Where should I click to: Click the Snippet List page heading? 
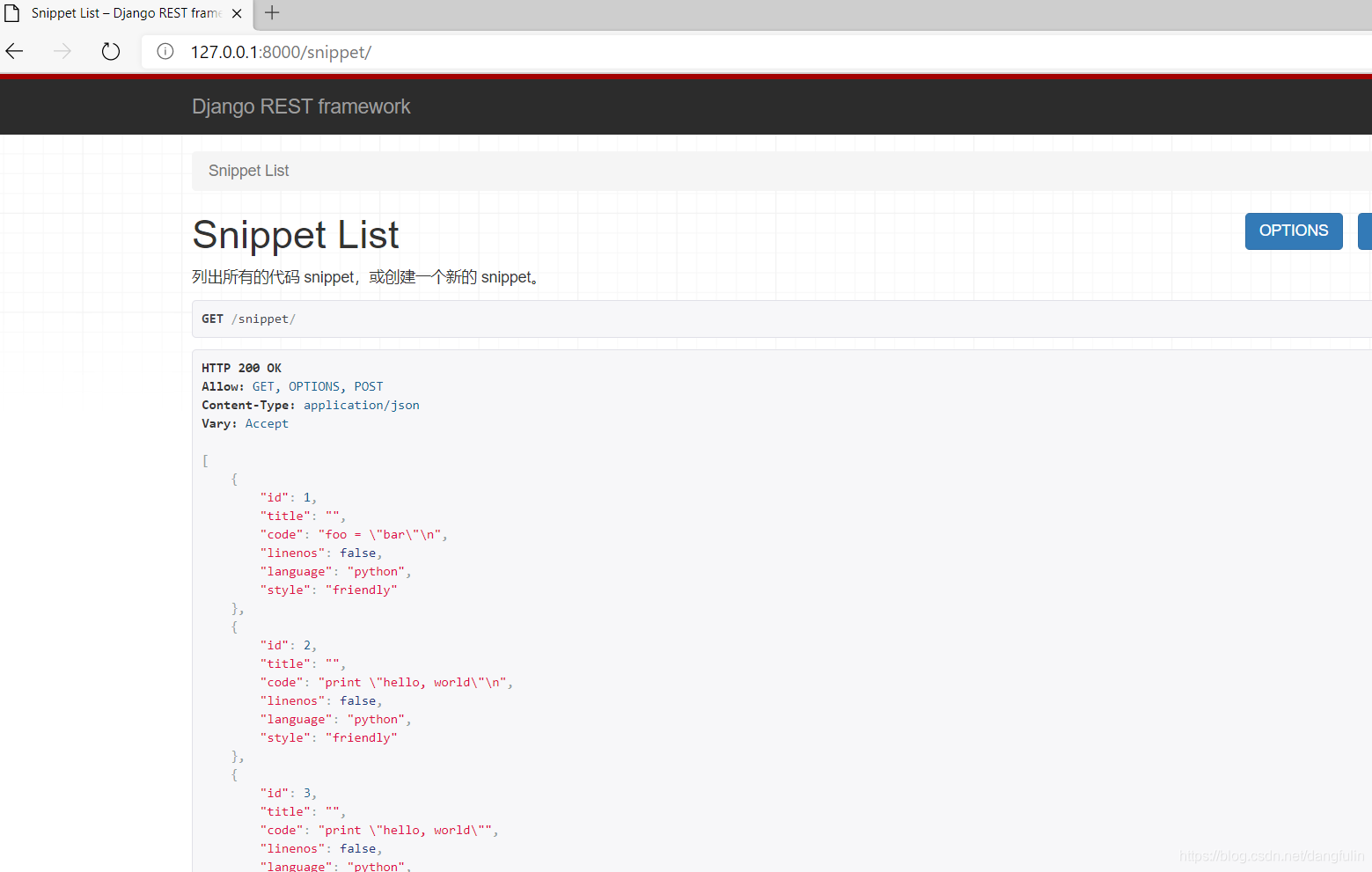point(296,235)
